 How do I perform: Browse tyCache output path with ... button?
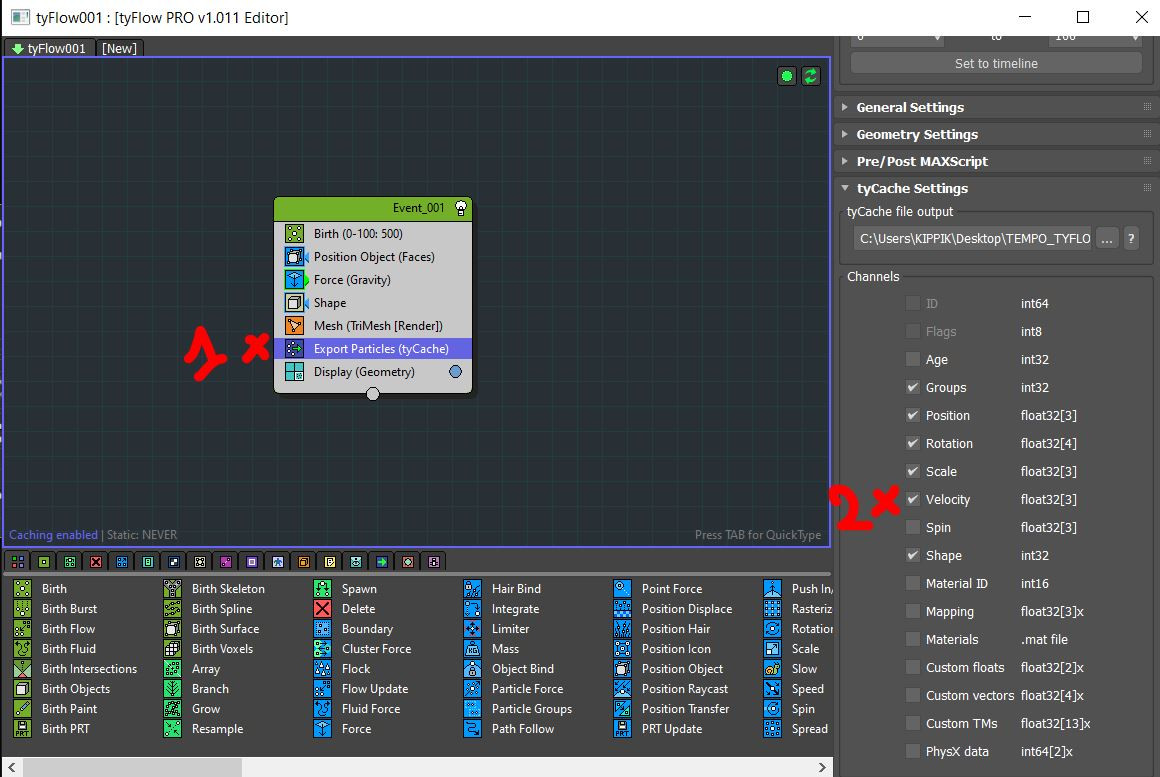click(x=1107, y=238)
